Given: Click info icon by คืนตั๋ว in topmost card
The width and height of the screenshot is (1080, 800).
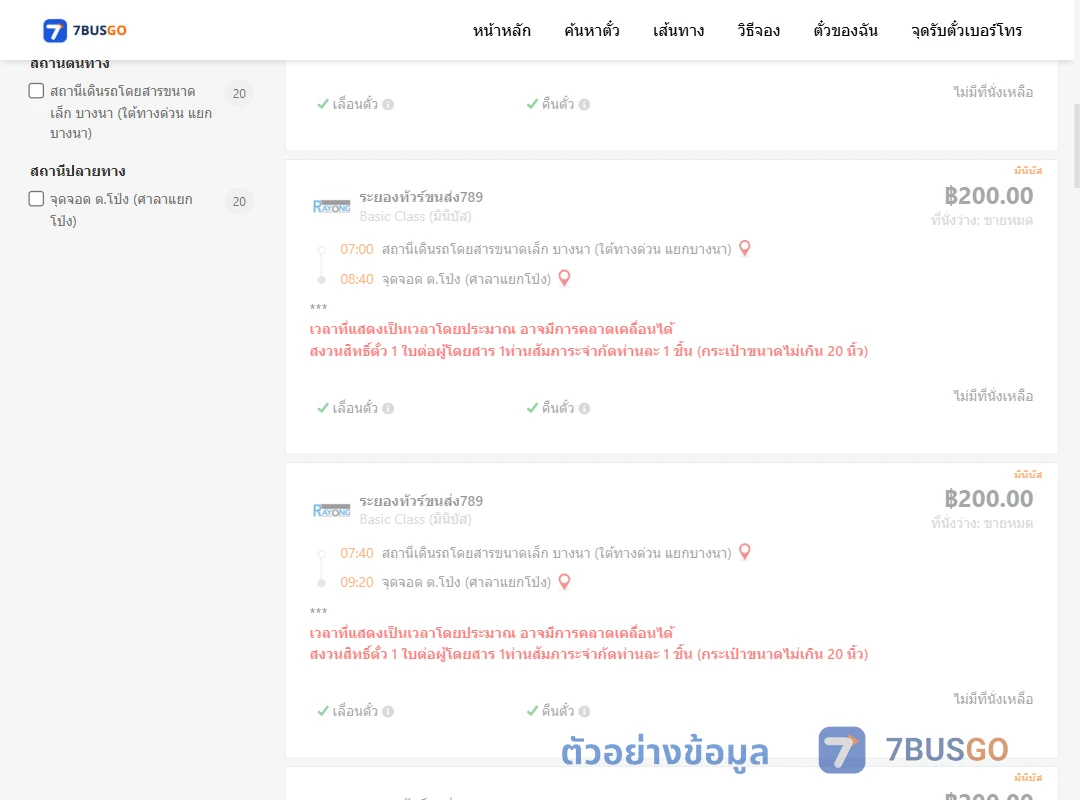Looking at the screenshot, I should 585,105.
